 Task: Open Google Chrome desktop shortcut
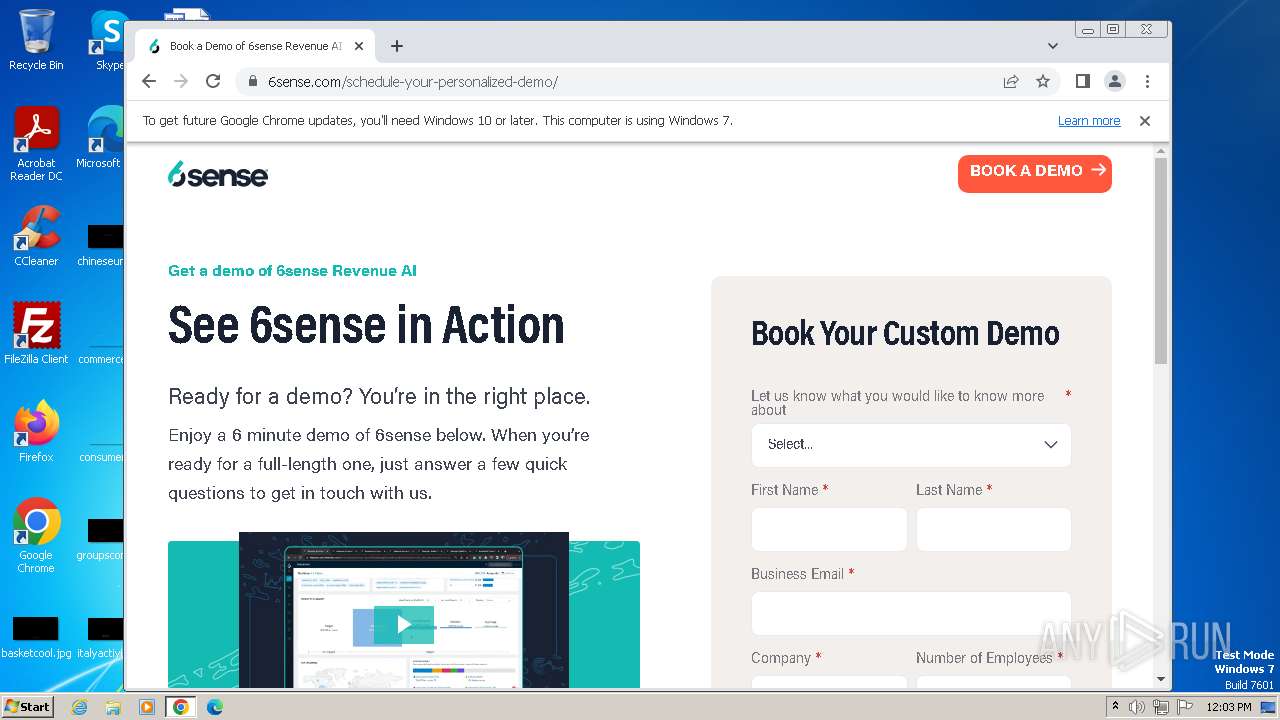(36, 536)
